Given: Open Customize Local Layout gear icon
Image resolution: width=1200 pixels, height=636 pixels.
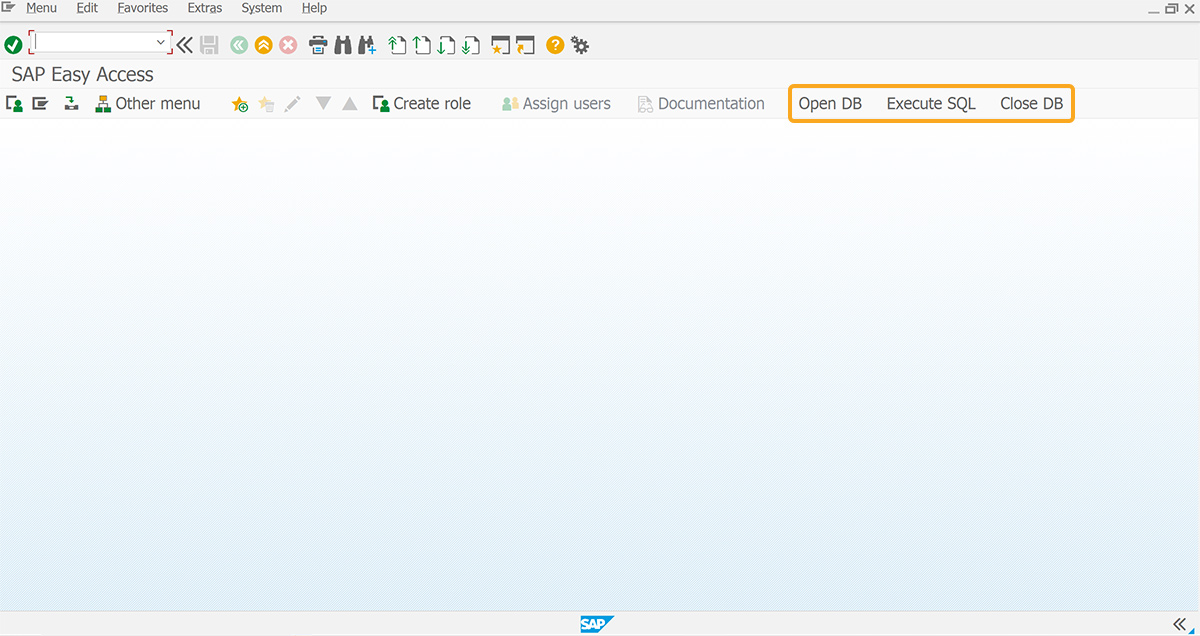Looking at the screenshot, I should (x=580, y=45).
